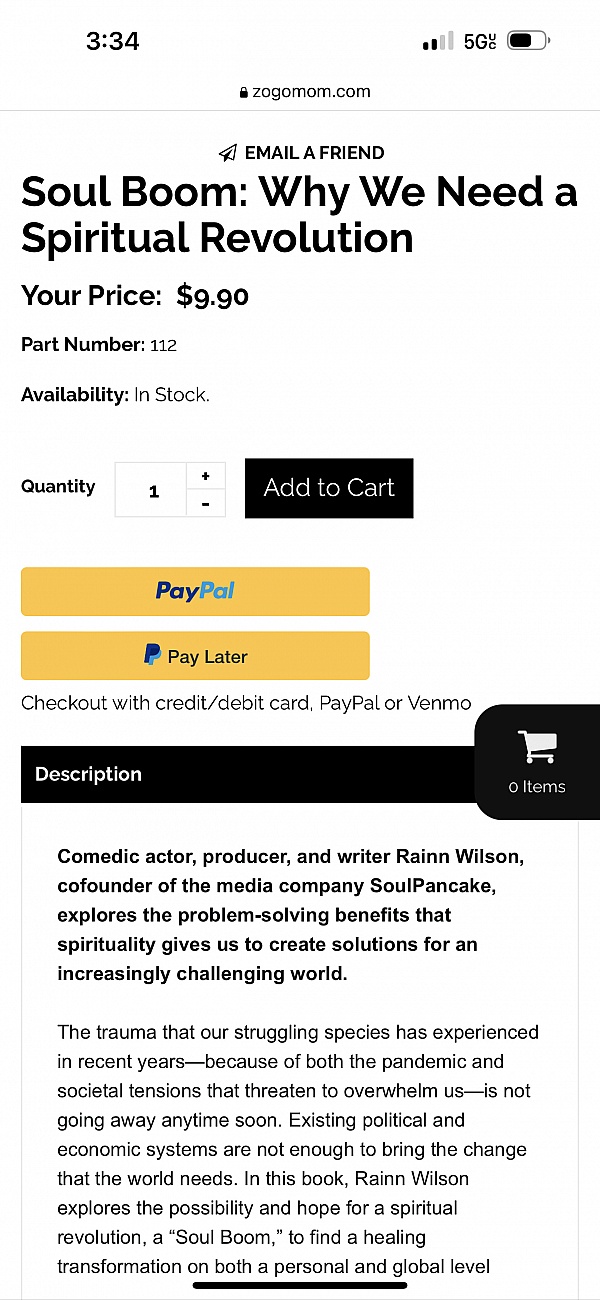Tap the battery icon in status bar
The height and width of the screenshot is (1300, 600).
click(528, 42)
